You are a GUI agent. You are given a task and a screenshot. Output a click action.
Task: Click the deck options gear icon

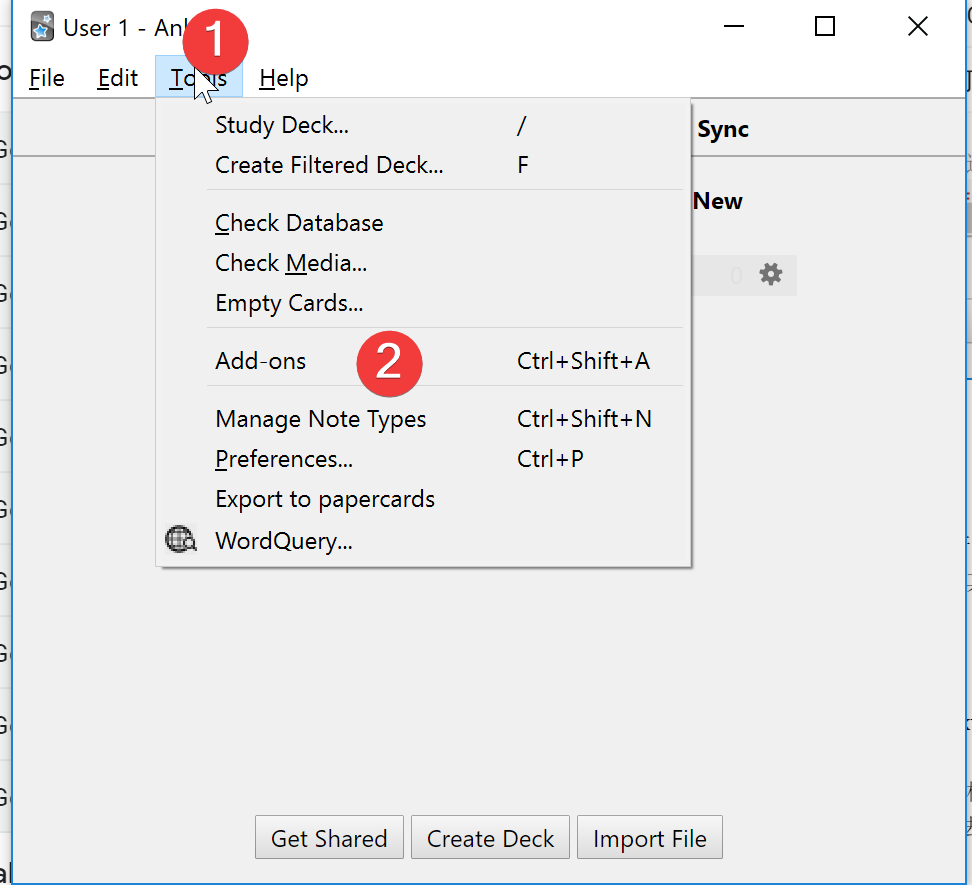coord(771,275)
